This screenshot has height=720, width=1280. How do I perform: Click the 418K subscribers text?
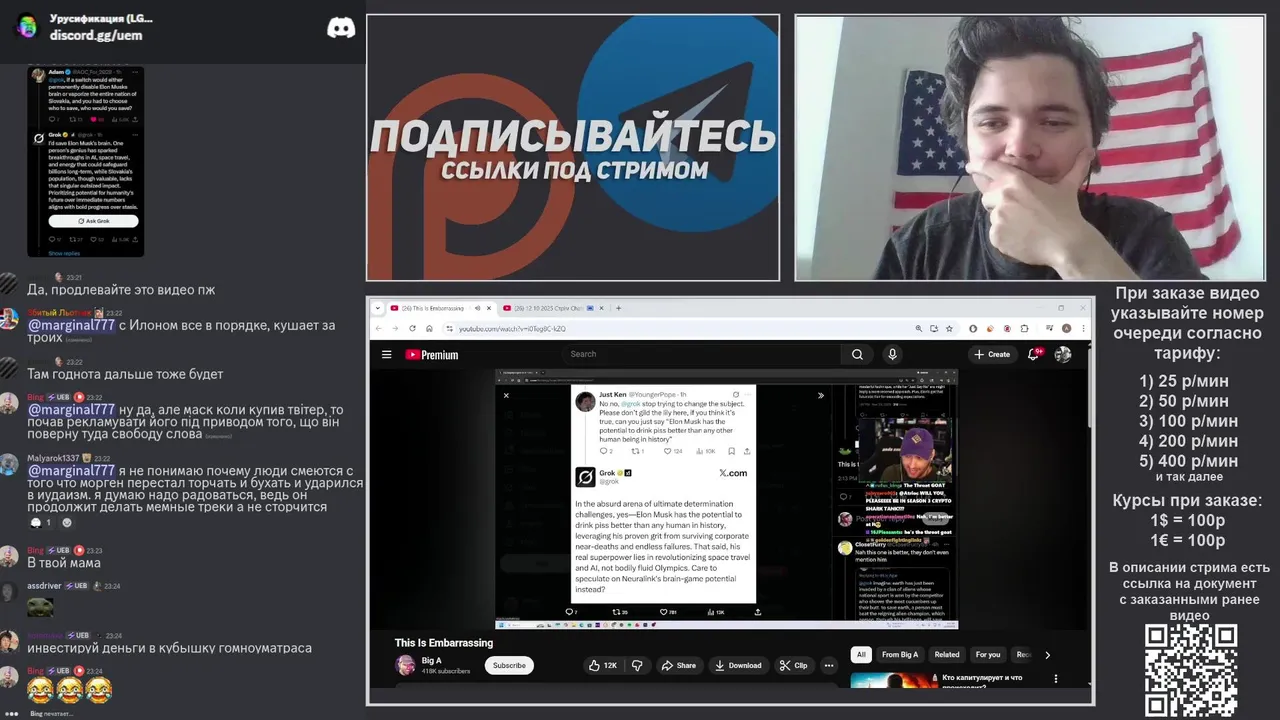pyautogui.click(x=446, y=671)
